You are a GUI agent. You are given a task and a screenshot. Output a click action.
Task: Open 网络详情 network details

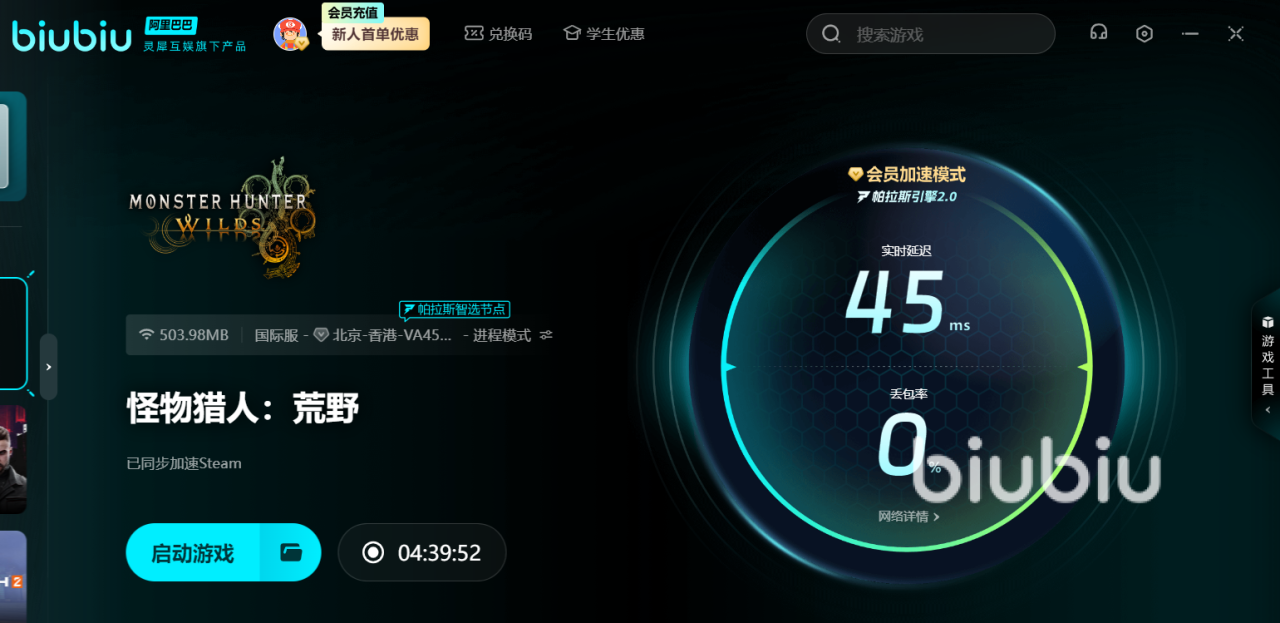tap(908, 517)
